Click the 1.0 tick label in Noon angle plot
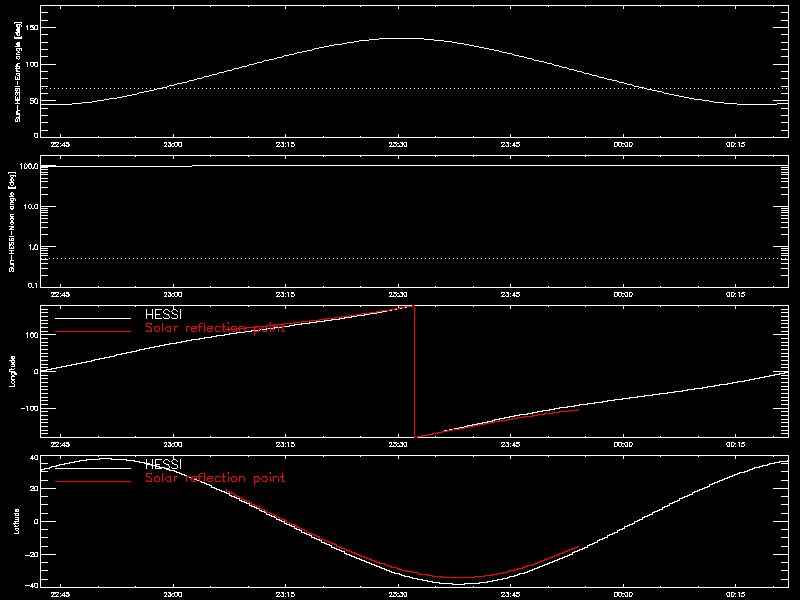The height and width of the screenshot is (600, 800). 33,247
